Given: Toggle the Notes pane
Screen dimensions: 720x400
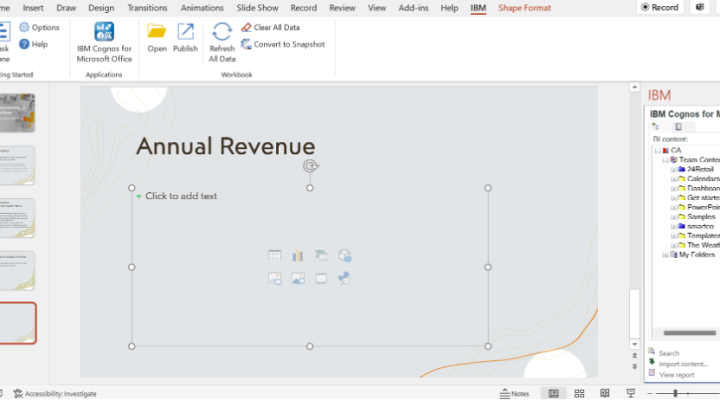Looking at the screenshot, I should coord(514,394).
